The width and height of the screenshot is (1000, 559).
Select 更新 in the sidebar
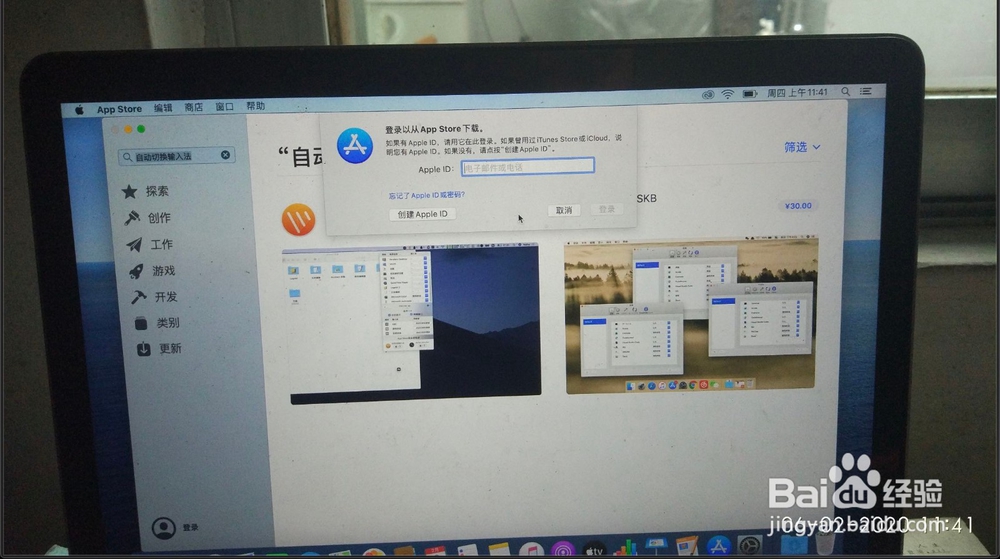(x=159, y=349)
